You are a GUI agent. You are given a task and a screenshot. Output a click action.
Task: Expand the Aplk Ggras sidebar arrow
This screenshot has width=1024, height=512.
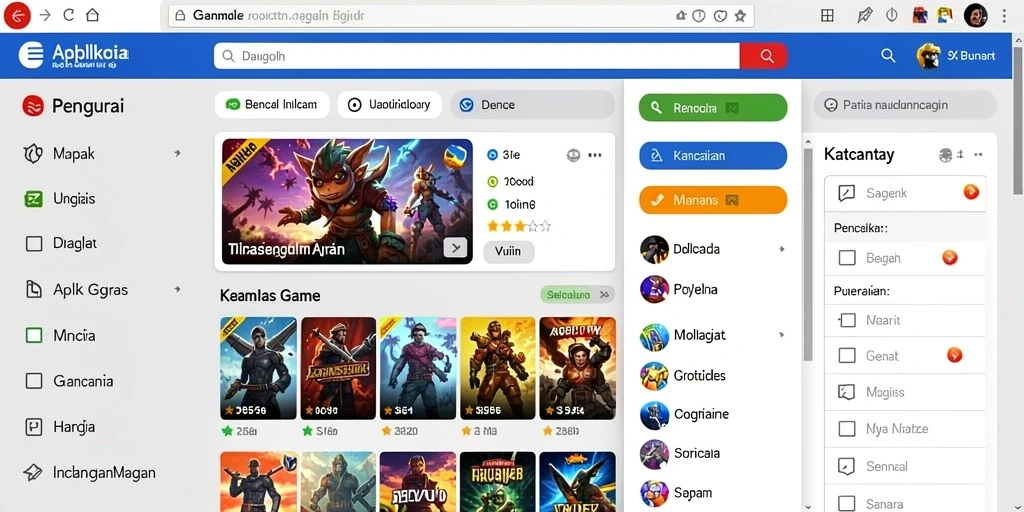(177, 289)
